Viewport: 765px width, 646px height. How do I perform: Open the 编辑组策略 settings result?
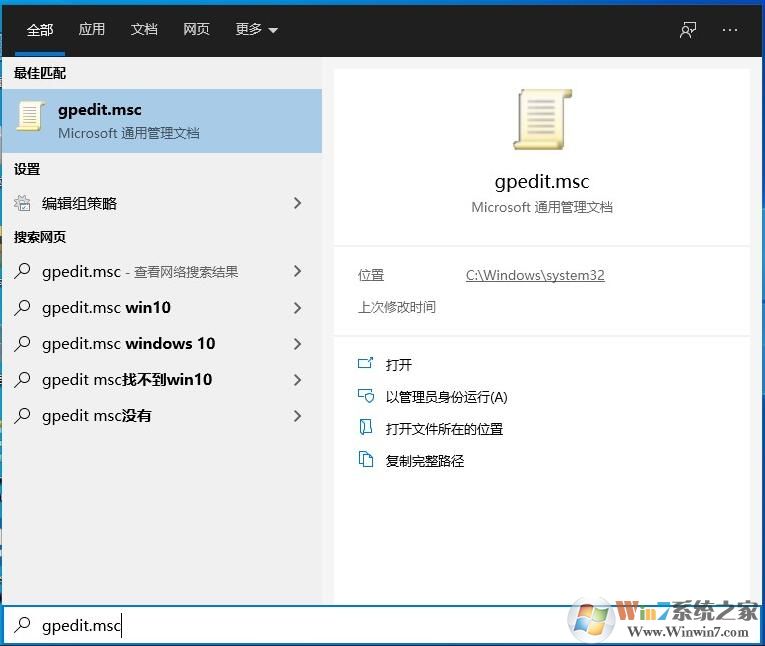click(x=162, y=203)
